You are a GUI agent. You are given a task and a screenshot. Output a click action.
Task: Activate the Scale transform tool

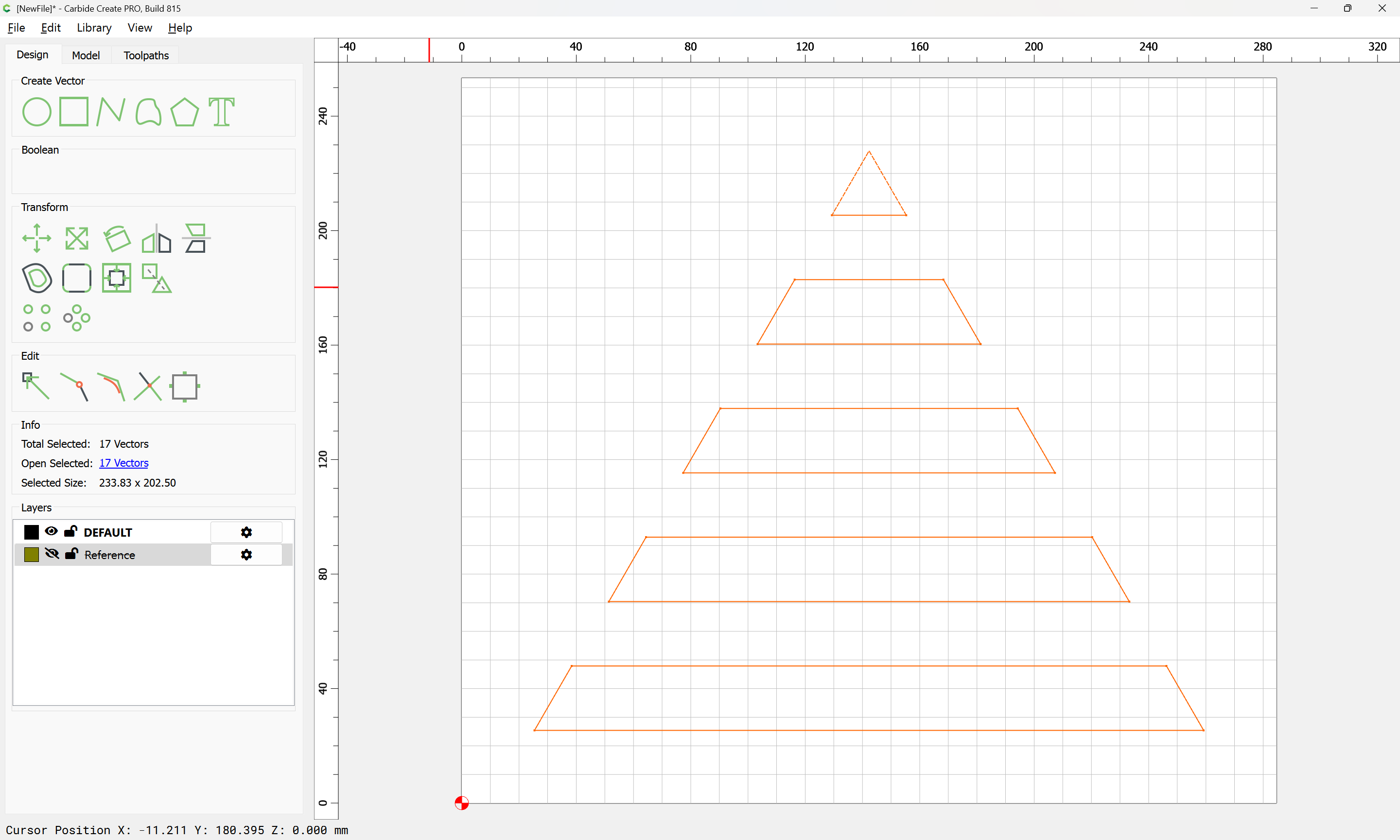click(77, 238)
